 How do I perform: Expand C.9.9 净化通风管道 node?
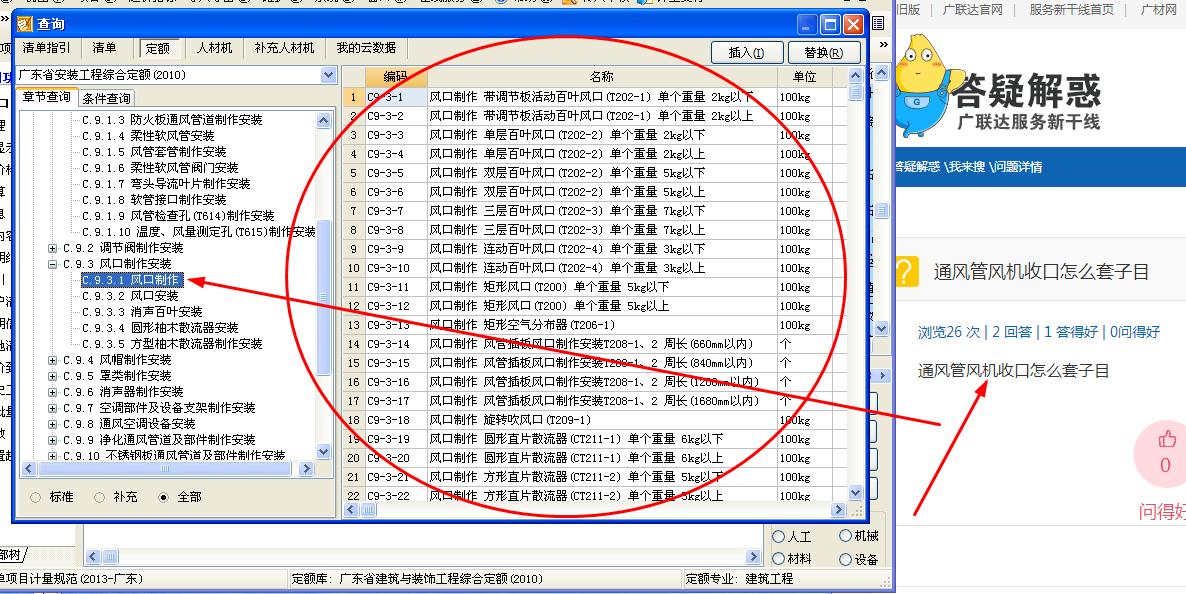[x=52, y=440]
